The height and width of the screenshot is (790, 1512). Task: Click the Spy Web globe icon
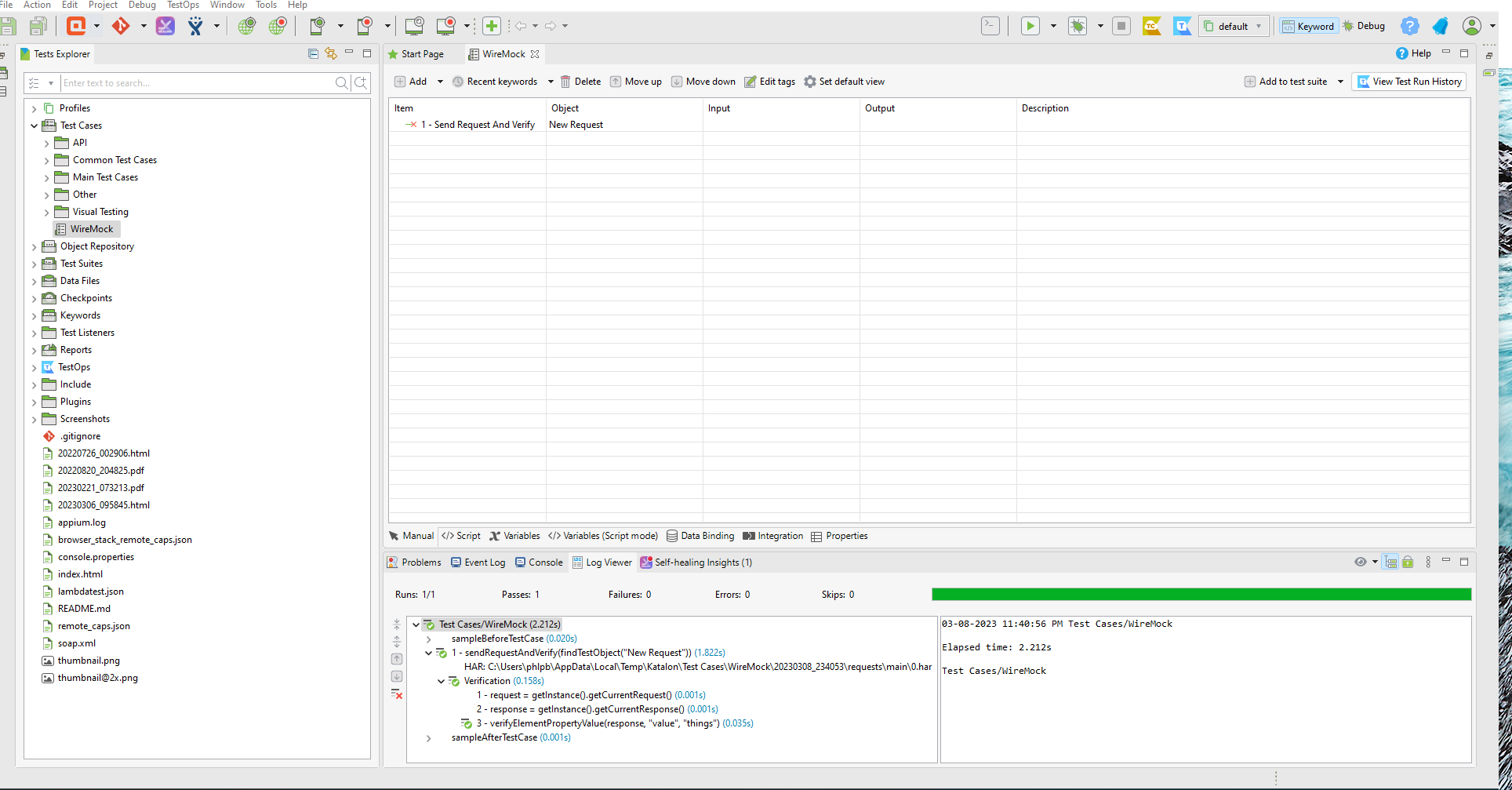247,26
